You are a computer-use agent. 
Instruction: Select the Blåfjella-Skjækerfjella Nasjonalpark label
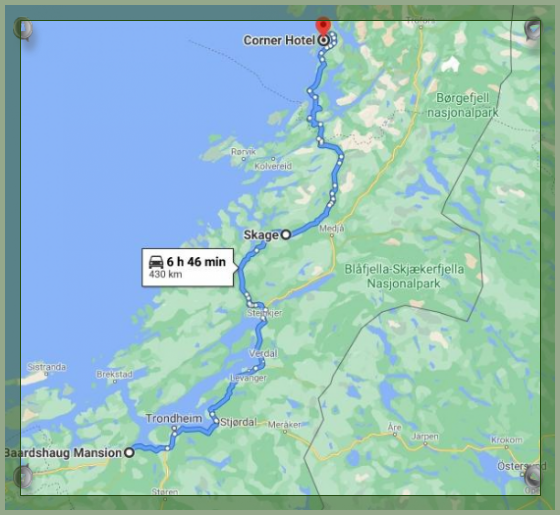coord(404,276)
